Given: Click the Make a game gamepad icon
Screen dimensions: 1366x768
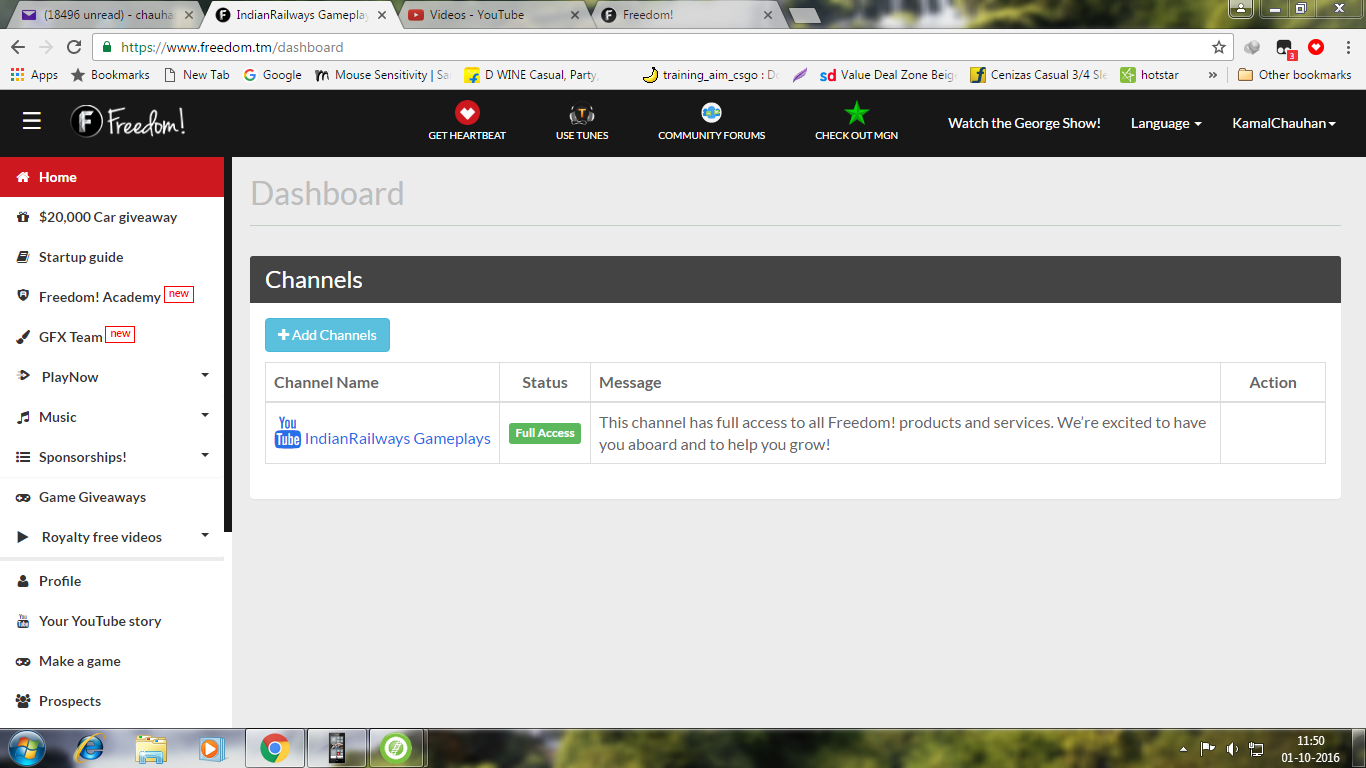Looking at the screenshot, I should click(23, 661).
